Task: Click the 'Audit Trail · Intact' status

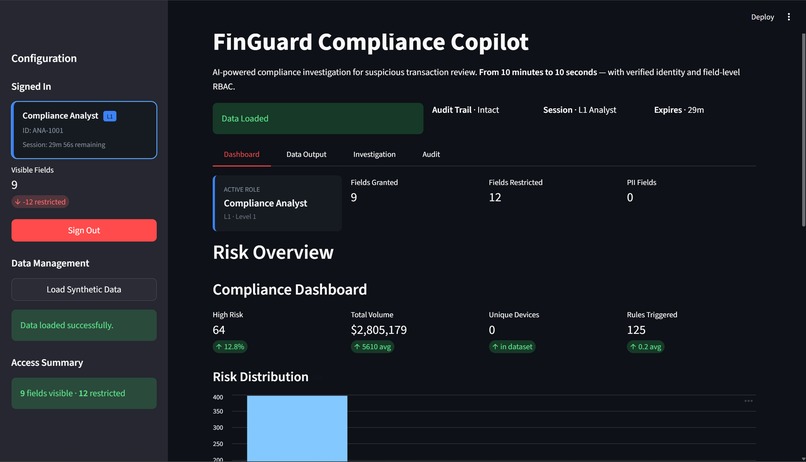Action: 465,110
